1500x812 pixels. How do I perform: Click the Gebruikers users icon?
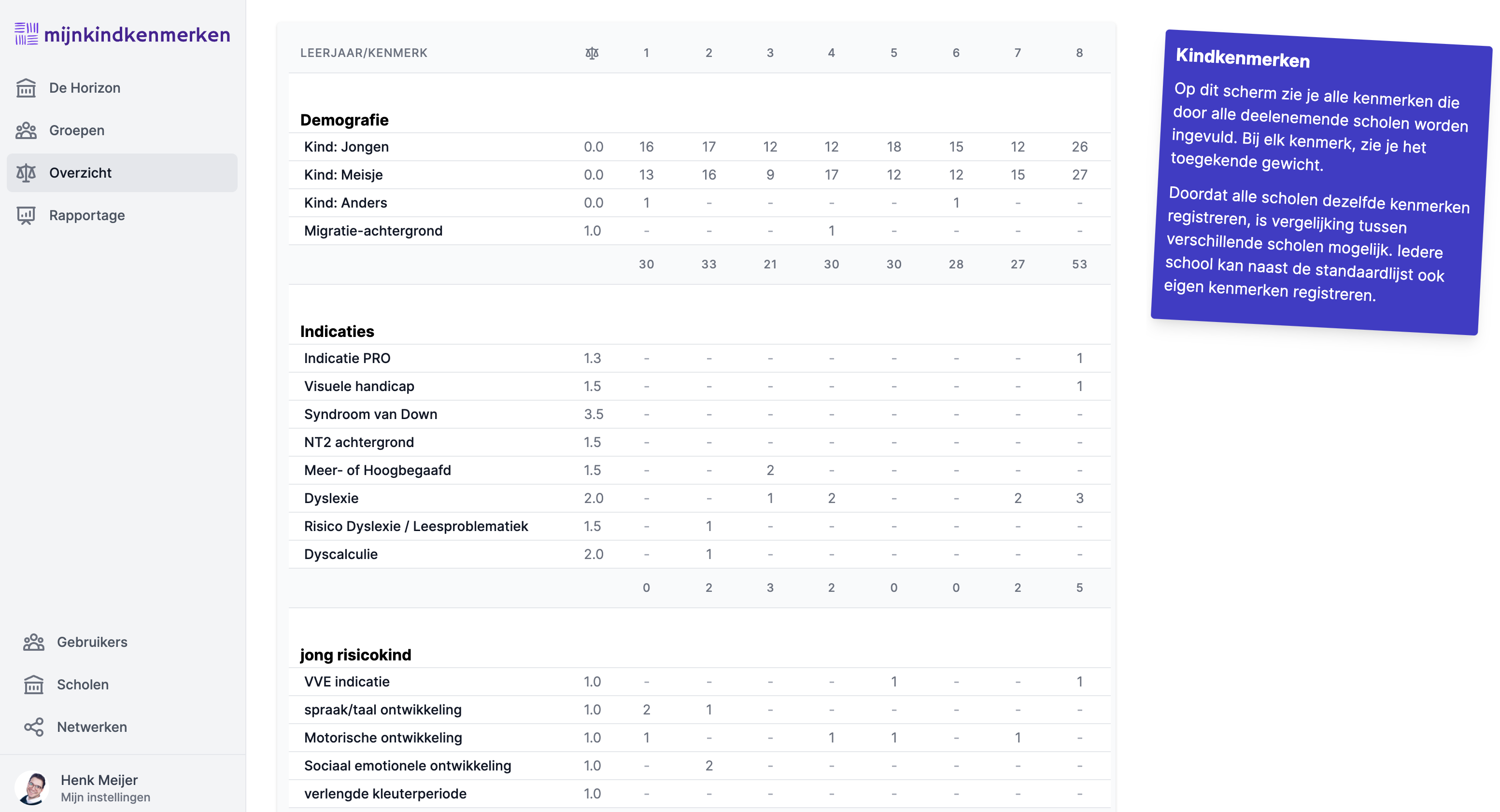[x=34, y=642]
